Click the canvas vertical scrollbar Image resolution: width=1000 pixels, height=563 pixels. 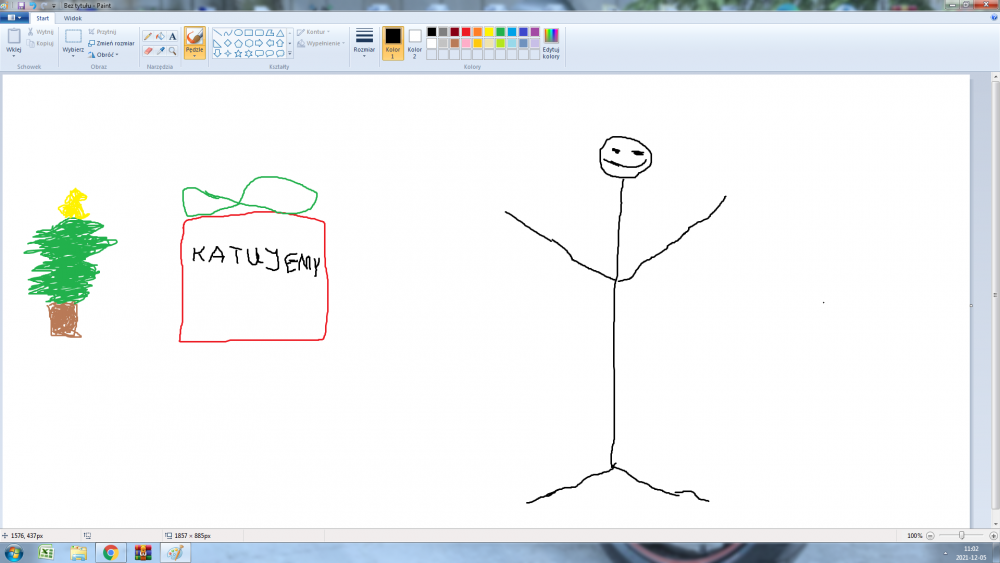995,295
